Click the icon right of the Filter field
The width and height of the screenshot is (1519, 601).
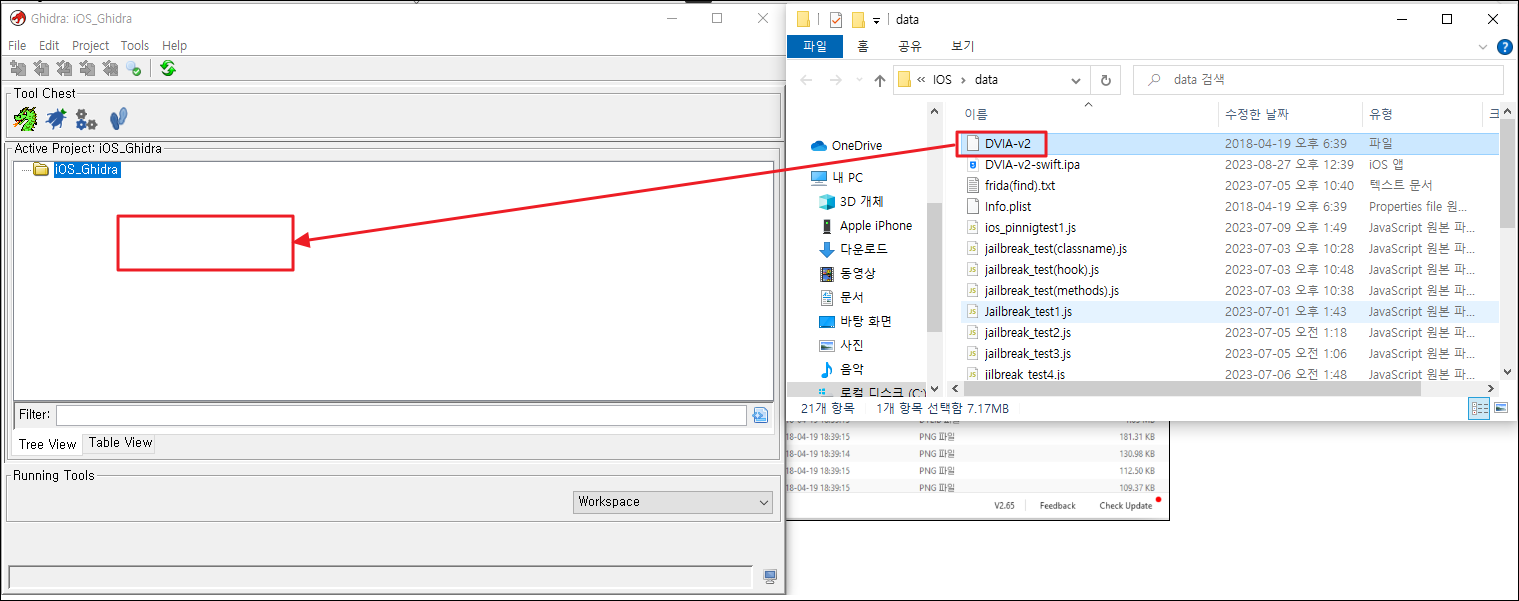(760, 416)
